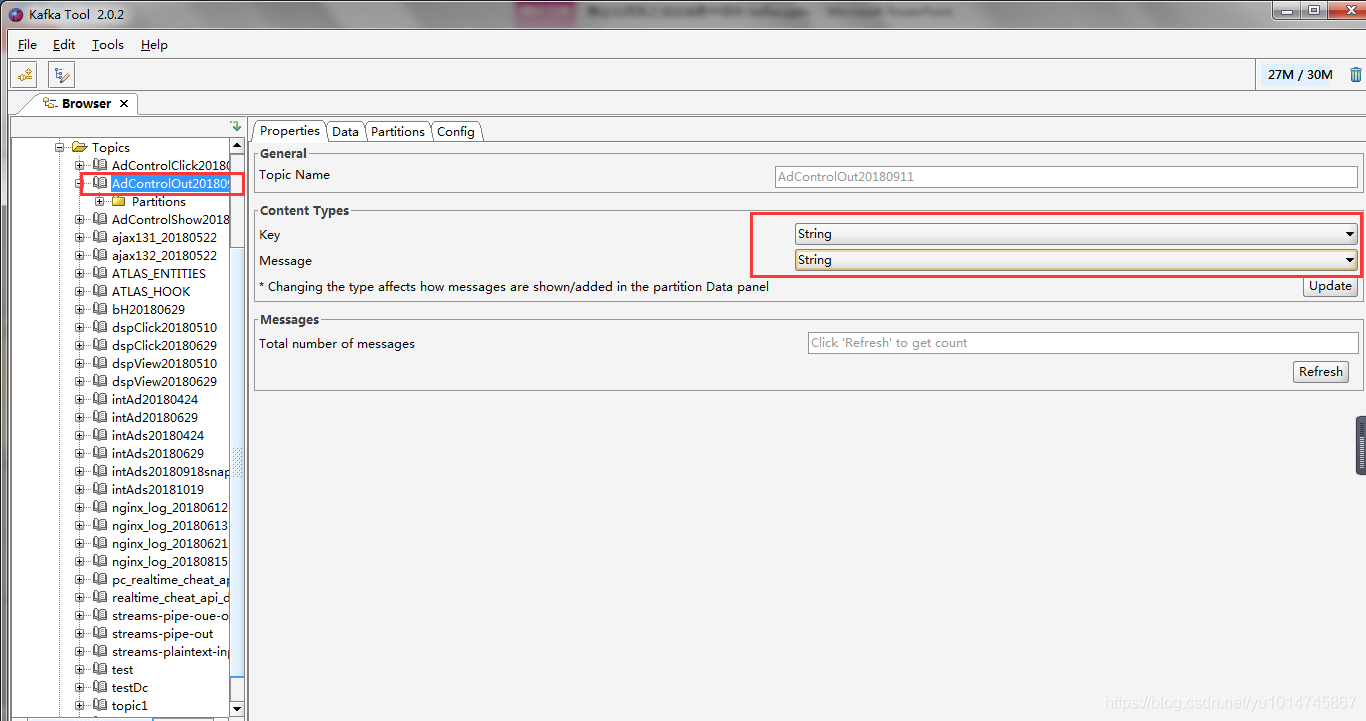Image resolution: width=1366 pixels, height=721 pixels.
Task: Select the intAds20180629 topic
Action: 158,453
